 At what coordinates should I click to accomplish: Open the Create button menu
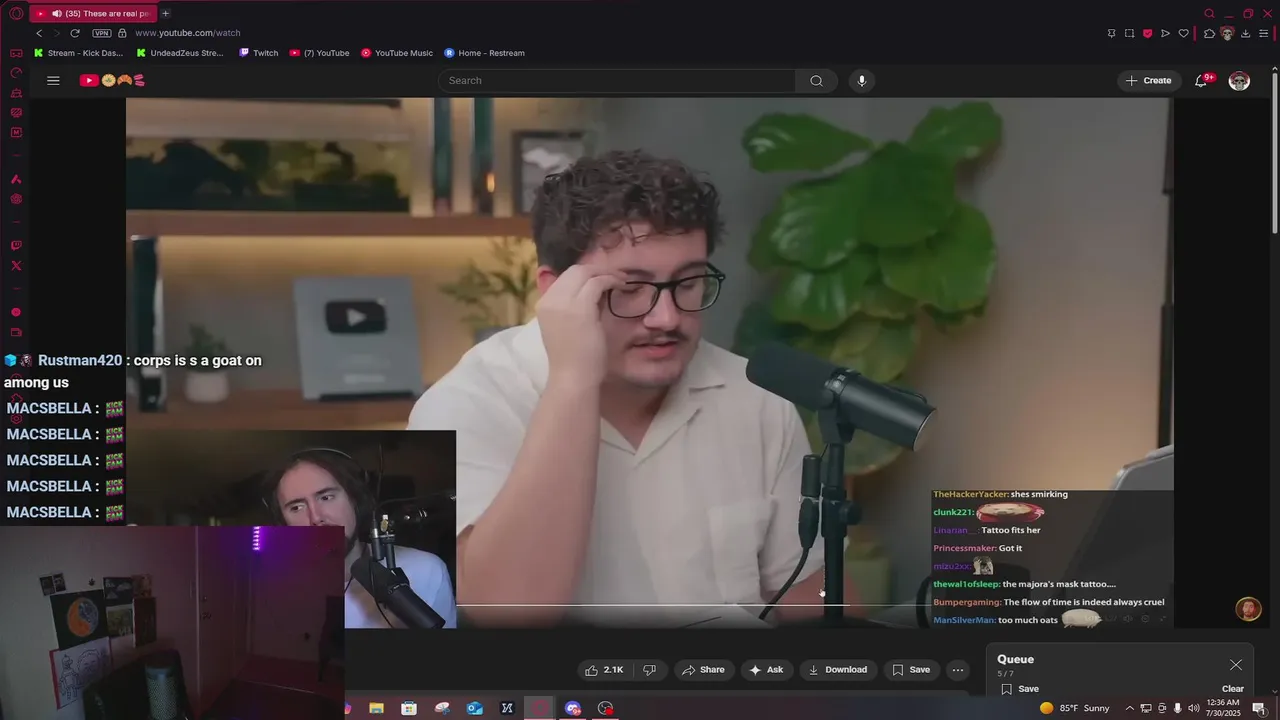1148,80
